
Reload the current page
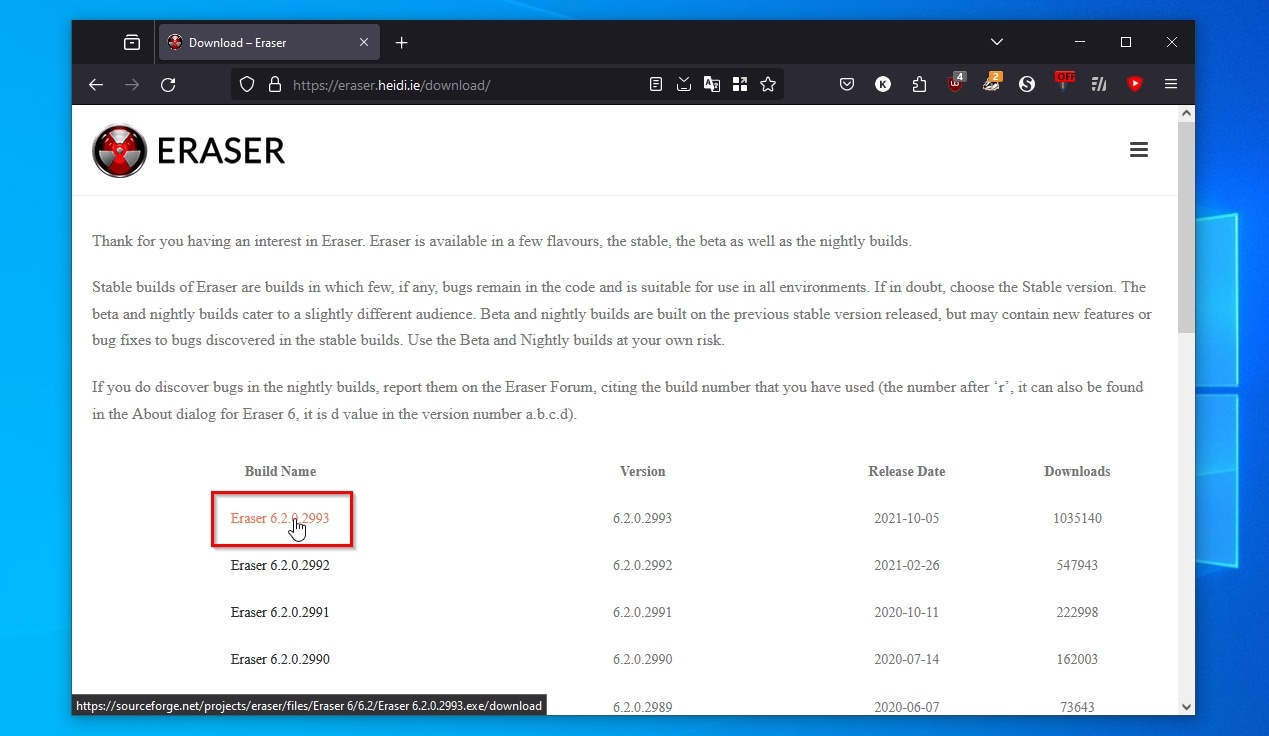[168, 85]
